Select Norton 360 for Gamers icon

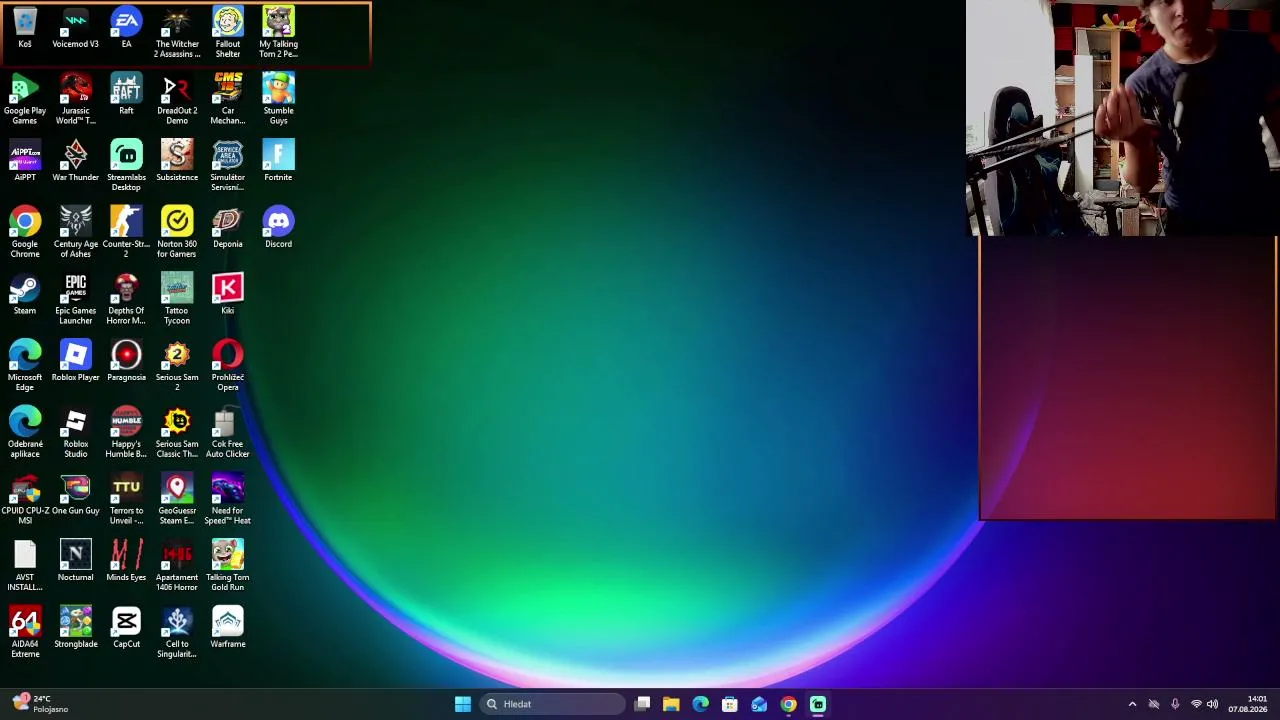click(x=177, y=233)
